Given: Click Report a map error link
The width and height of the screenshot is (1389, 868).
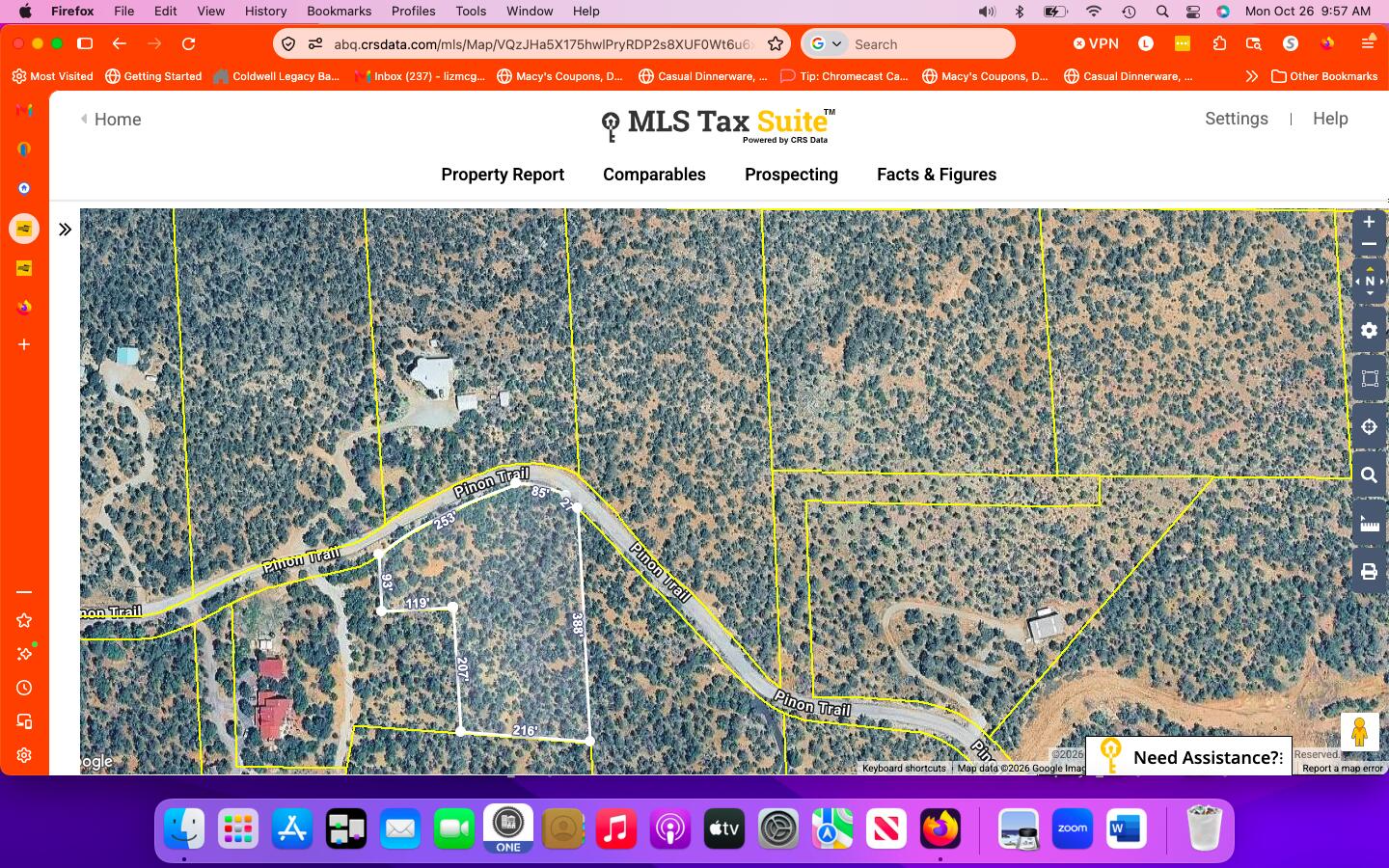Looking at the screenshot, I should (x=1342, y=769).
